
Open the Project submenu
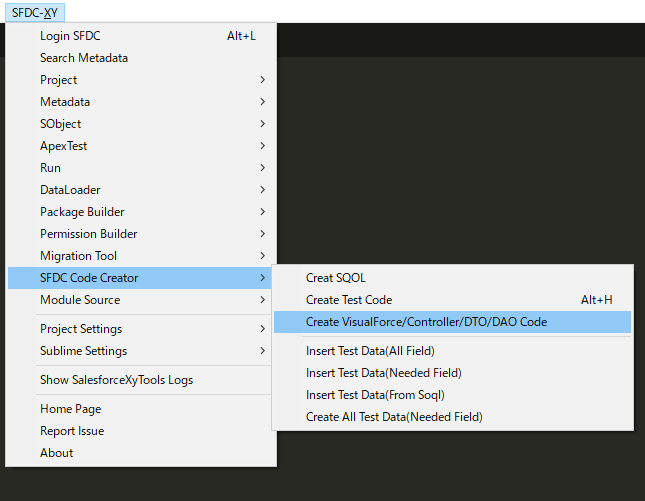click(x=140, y=80)
